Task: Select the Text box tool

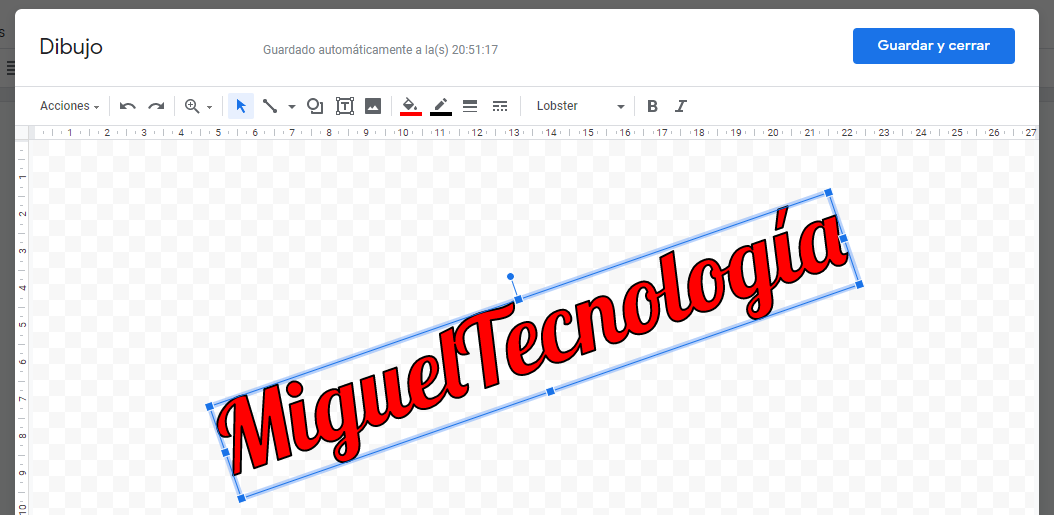Action: tap(345, 106)
